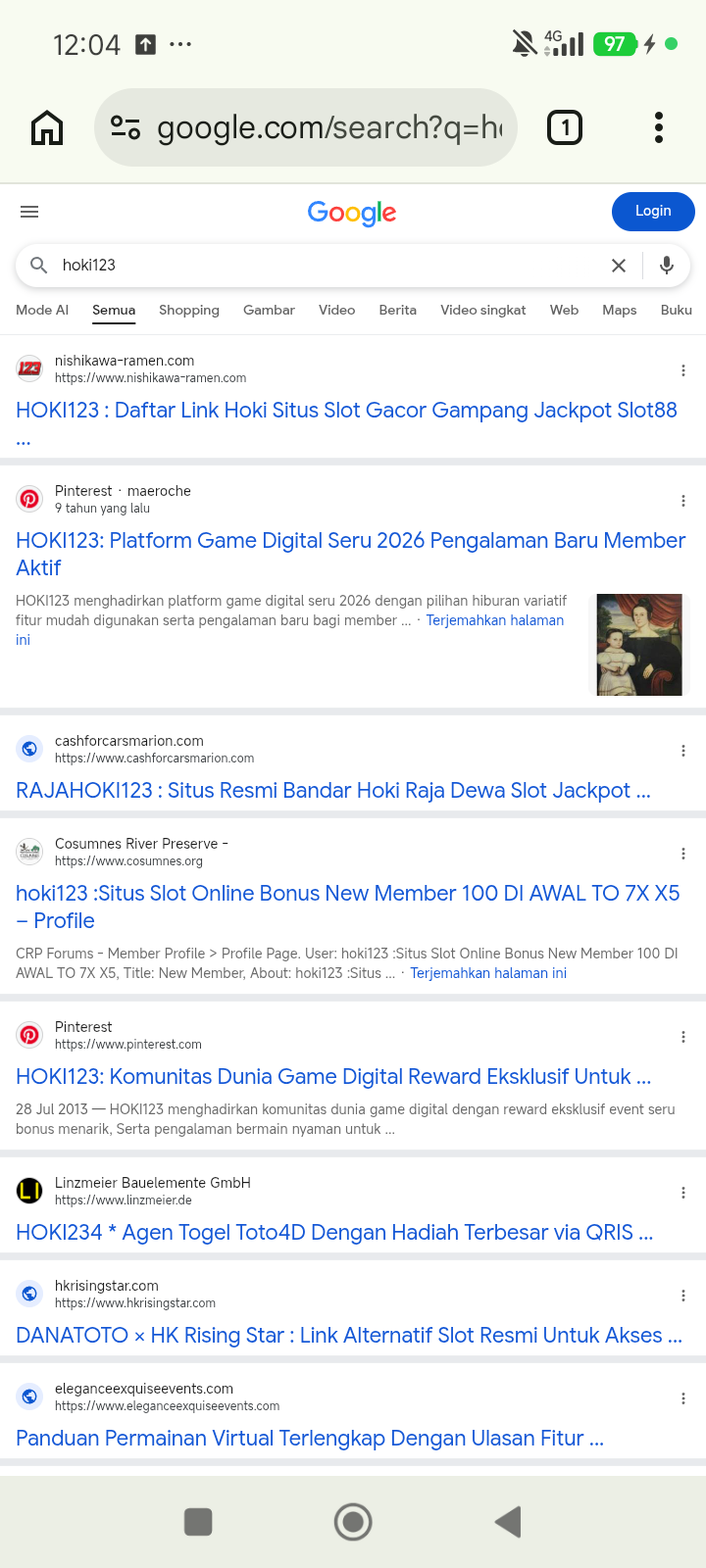Tap Android home circle button
This screenshot has height=1568, width=706.
click(353, 1522)
